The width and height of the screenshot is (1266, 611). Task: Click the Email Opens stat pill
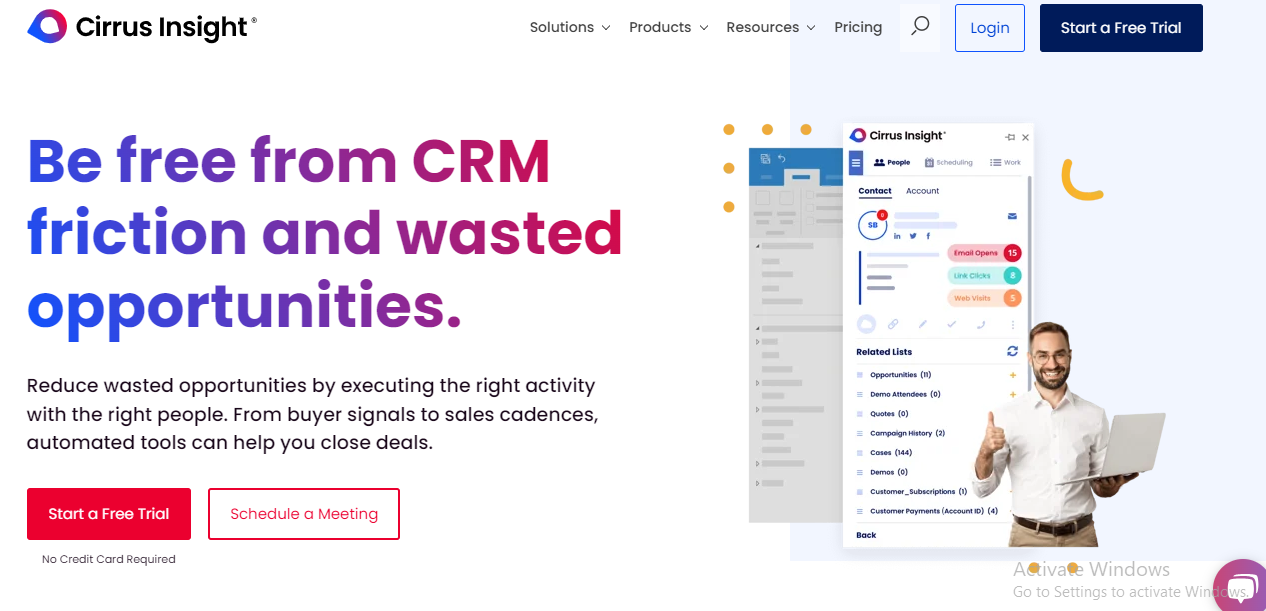(x=984, y=253)
